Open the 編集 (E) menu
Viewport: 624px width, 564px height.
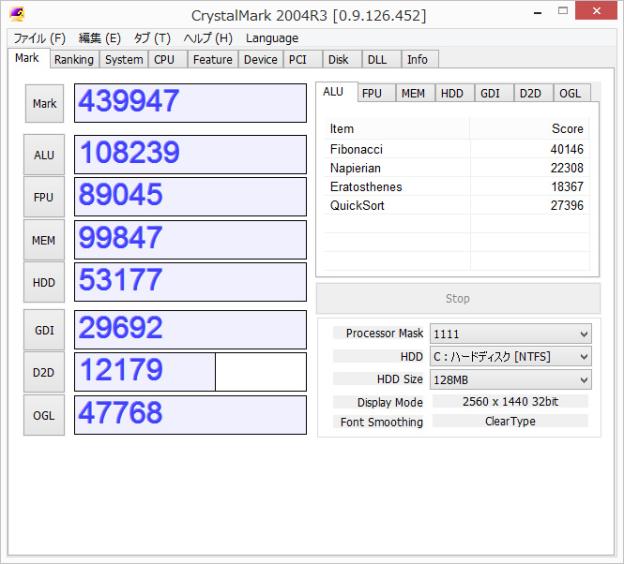99,38
